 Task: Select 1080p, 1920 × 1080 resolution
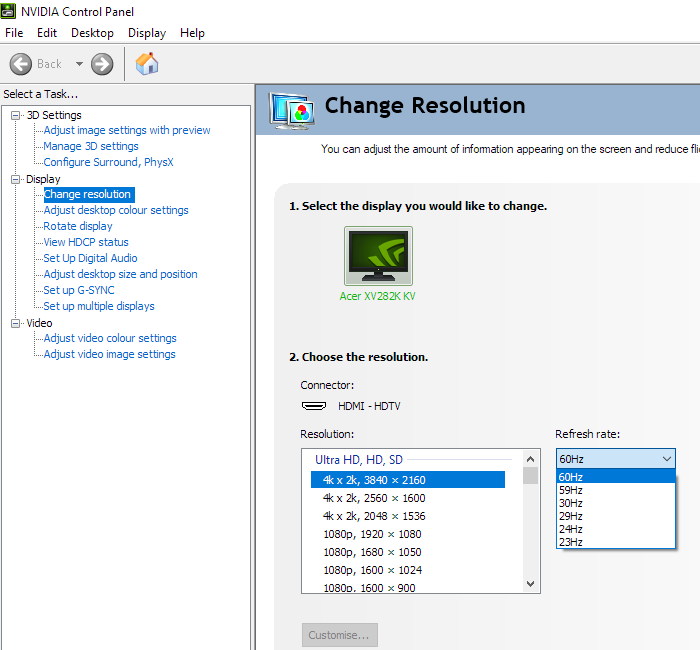click(x=372, y=534)
